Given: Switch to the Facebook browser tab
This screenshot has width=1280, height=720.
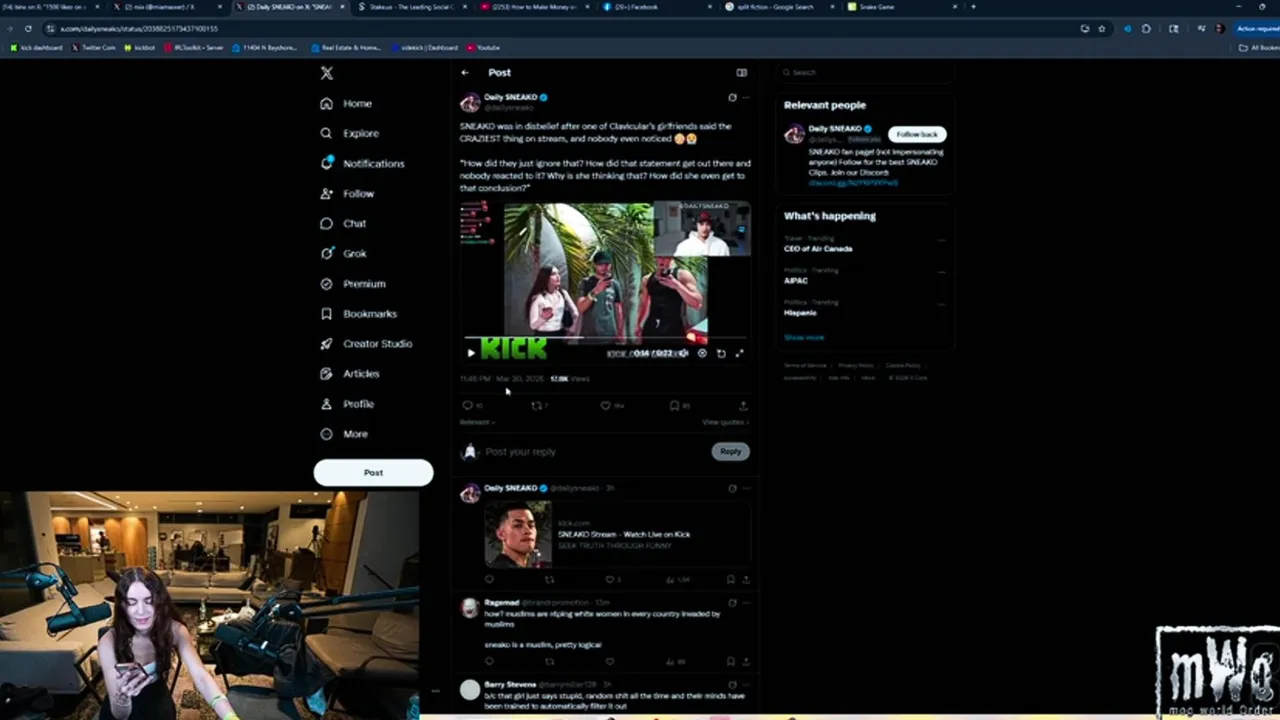Looking at the screenshot, I should click(655, 7).
